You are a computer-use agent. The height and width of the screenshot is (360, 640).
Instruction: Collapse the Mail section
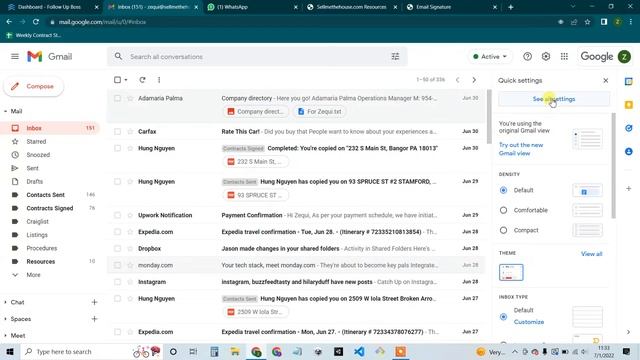click(5, 111)
